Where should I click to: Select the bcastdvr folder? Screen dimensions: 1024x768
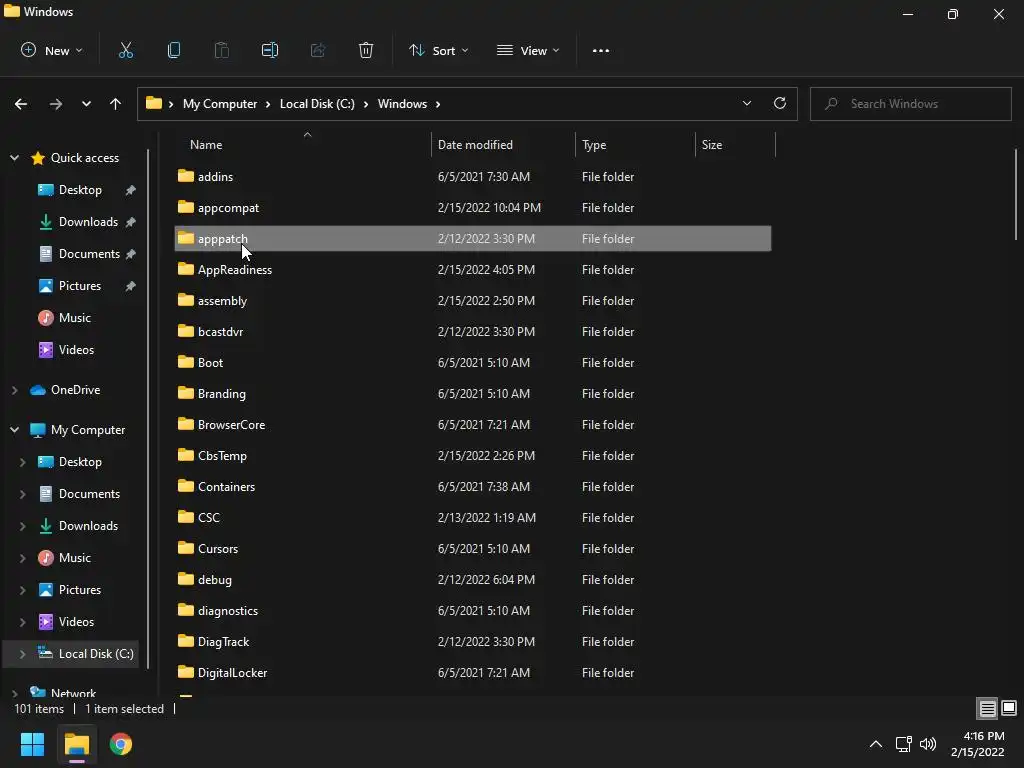[473, 332]
